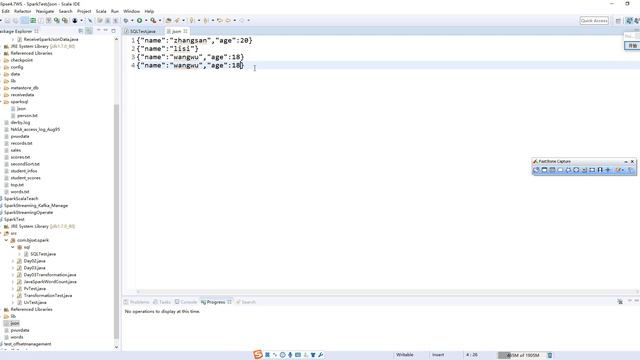Open the Run button dropdown arrow
The width and height of the screenshot is (640, 360).
146,20
